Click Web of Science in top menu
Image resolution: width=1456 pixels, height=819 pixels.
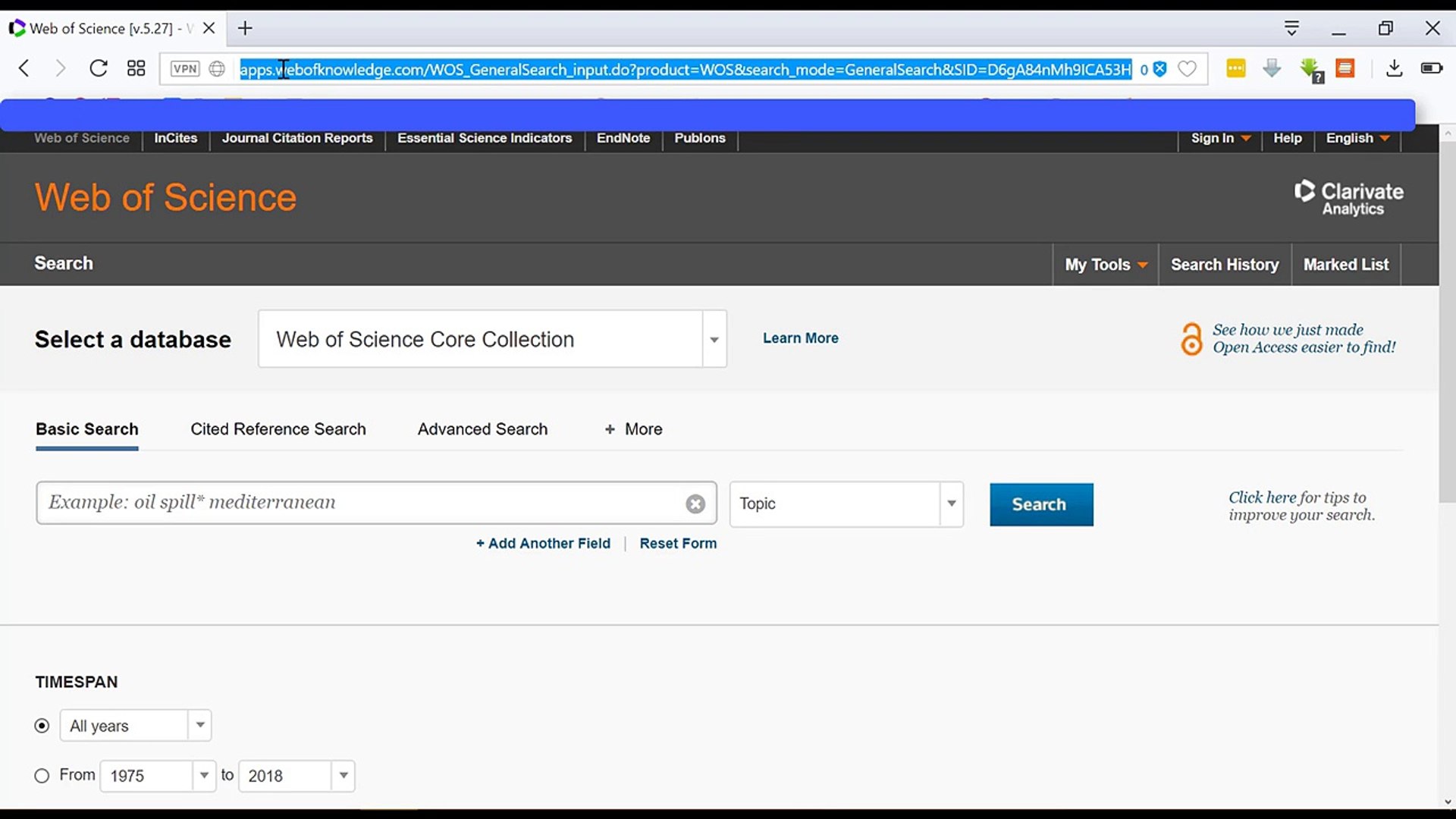click(82, 138)
